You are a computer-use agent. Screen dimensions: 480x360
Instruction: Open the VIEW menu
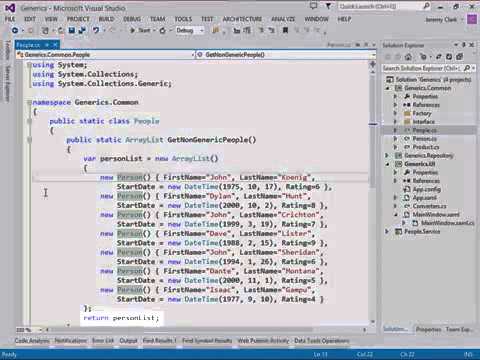[51, 19]
